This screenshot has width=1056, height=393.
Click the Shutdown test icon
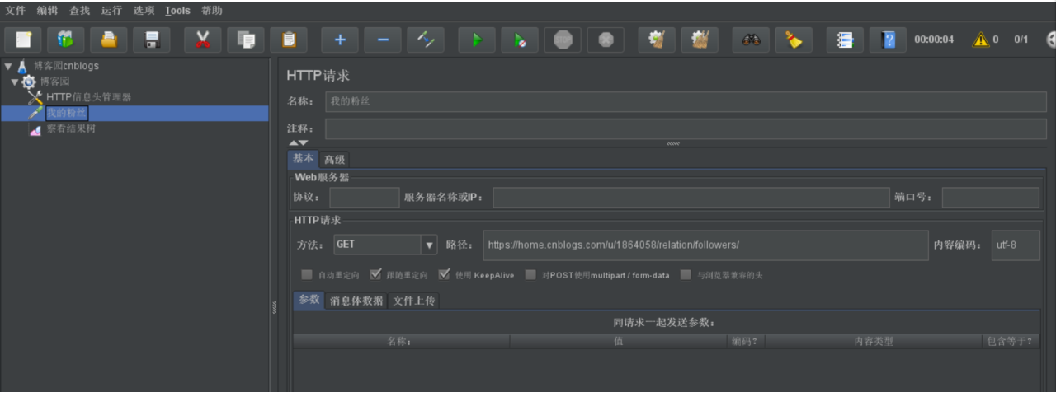pos(606,40)
